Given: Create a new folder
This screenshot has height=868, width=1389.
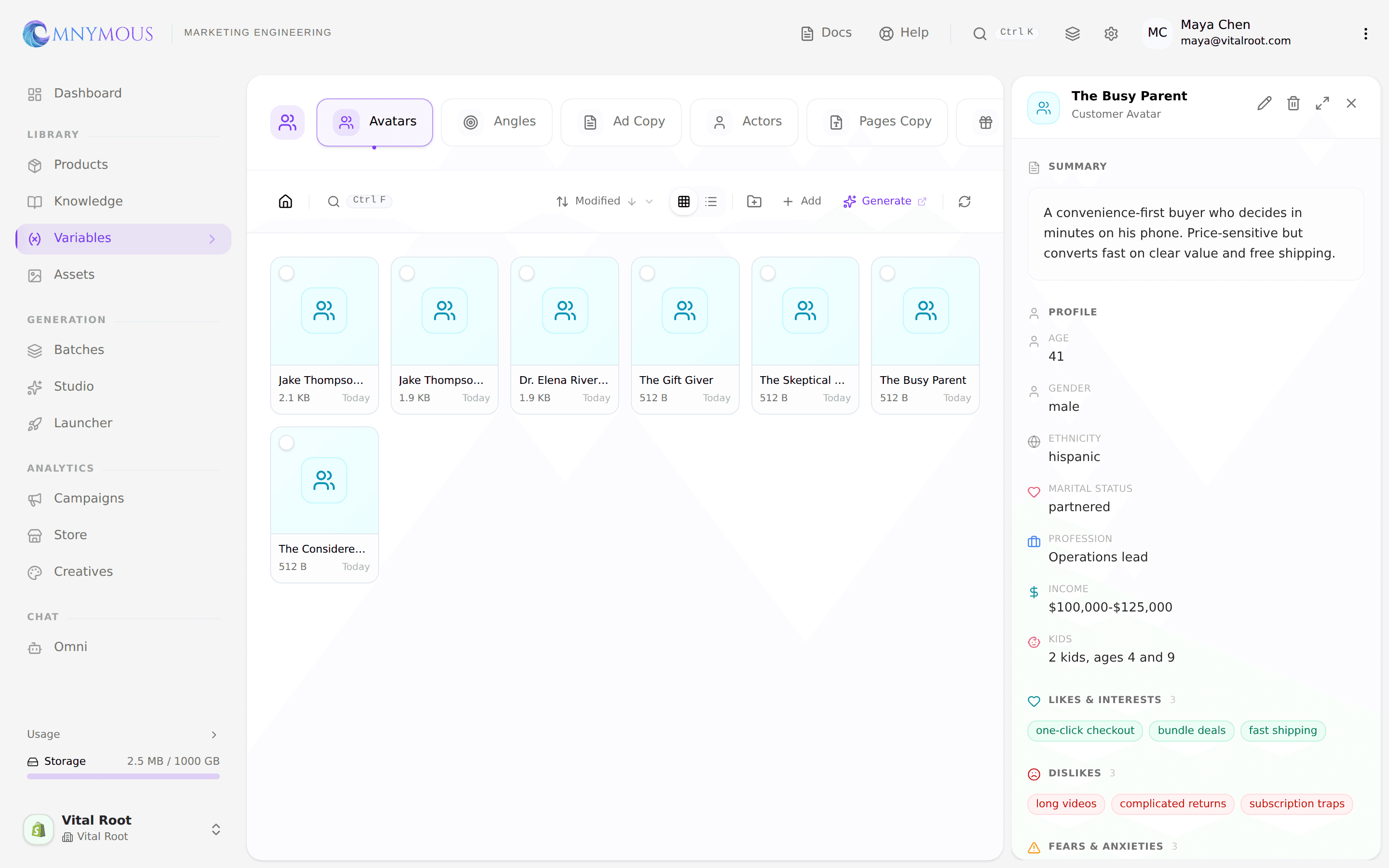Looking at the screenshot, I should (754, 202).
